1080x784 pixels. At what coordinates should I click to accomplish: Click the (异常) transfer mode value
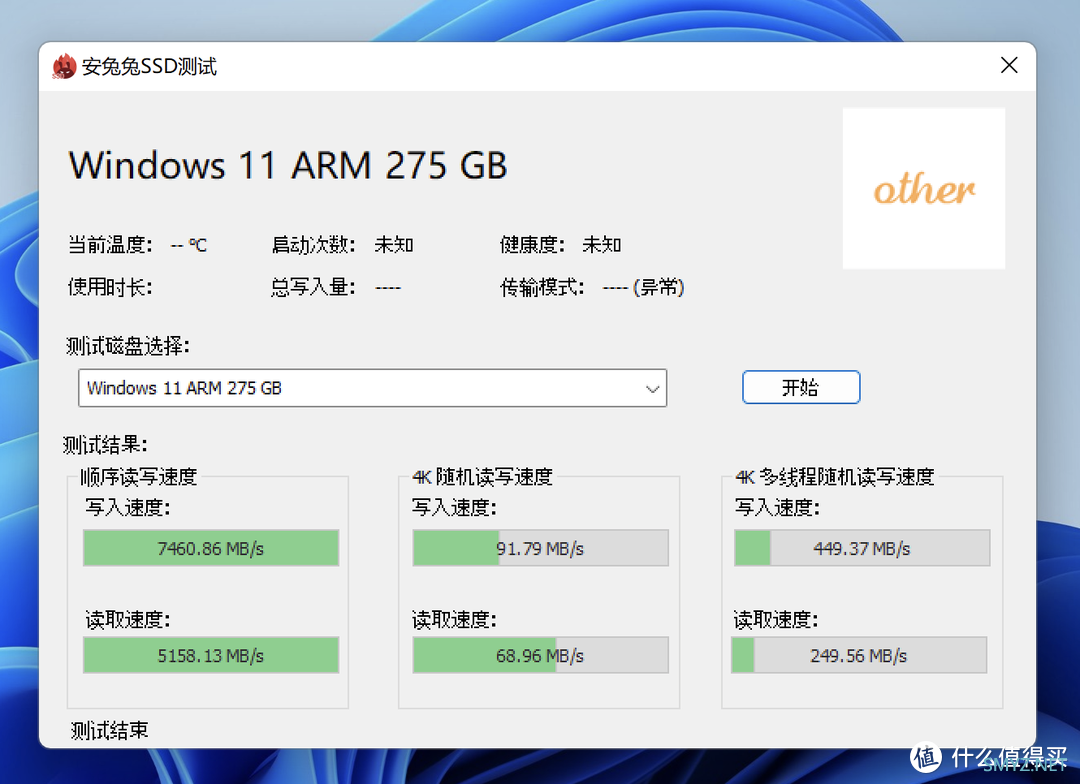point(658,287)
